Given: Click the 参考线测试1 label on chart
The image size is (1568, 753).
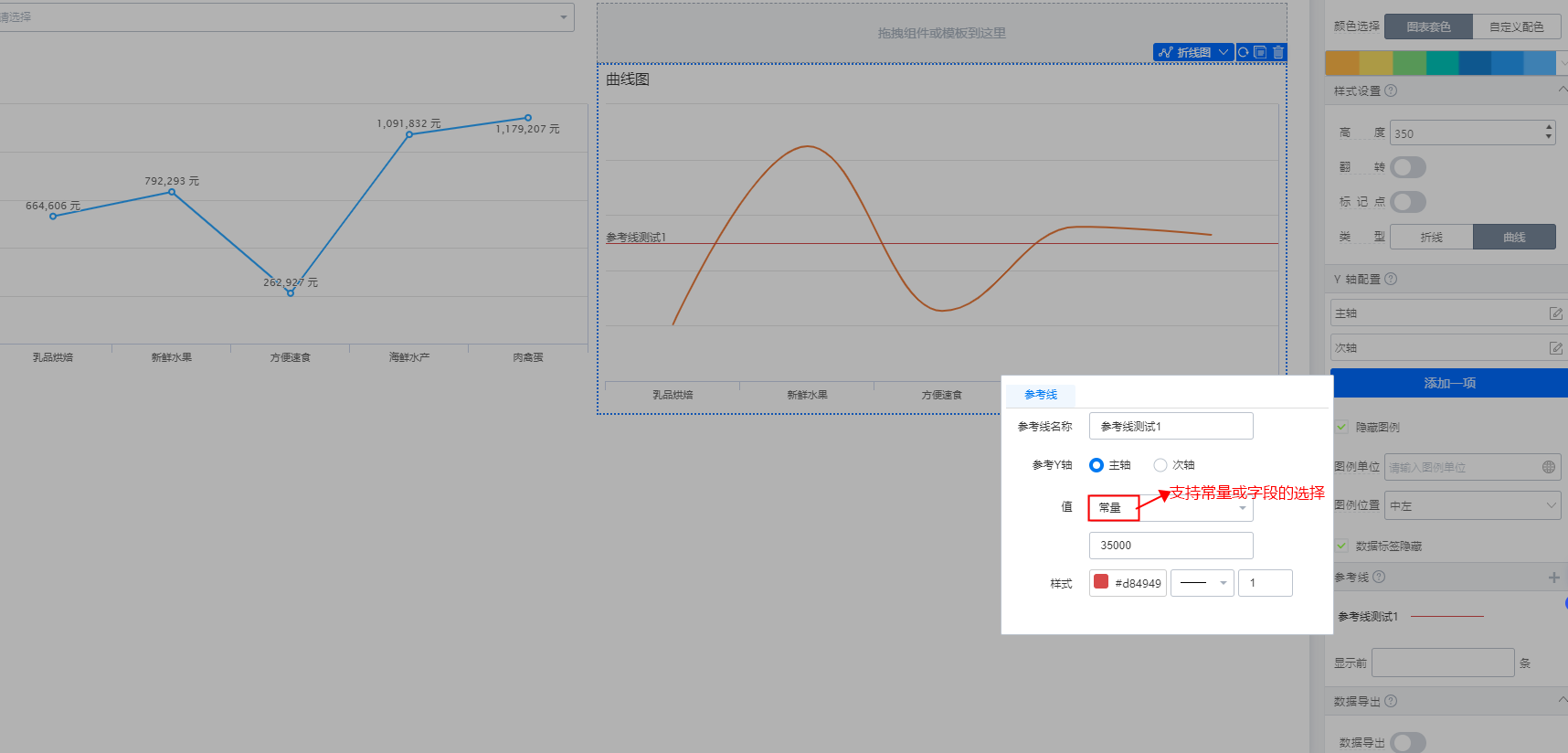Looking at the screenshot, I should pos(636,237).
